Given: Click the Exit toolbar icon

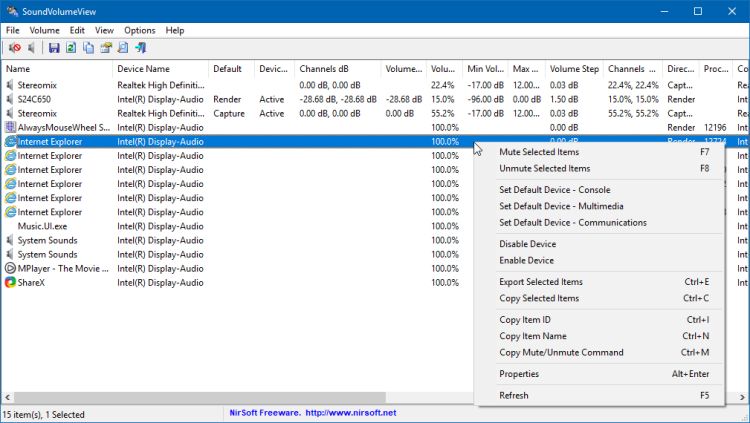Looking at the screenshot, I should tap(140, 48).
